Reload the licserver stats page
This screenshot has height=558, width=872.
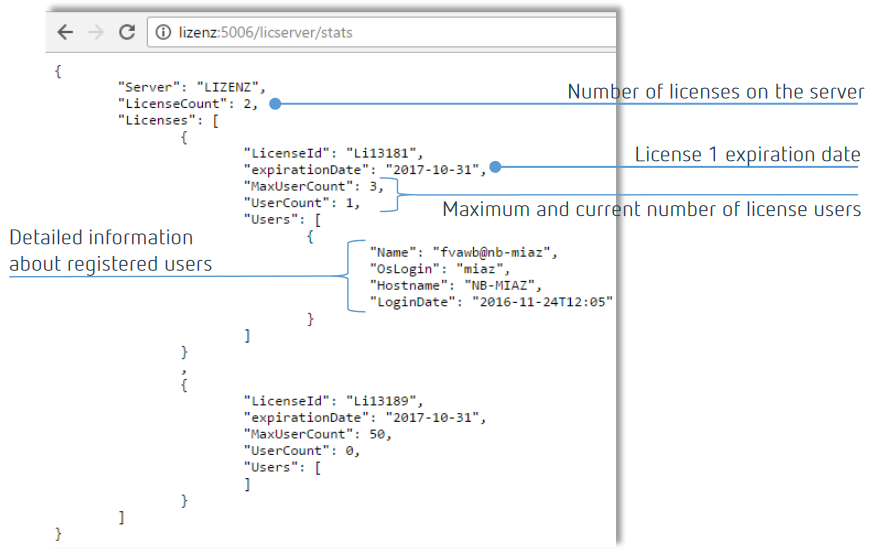click(127, 32)
